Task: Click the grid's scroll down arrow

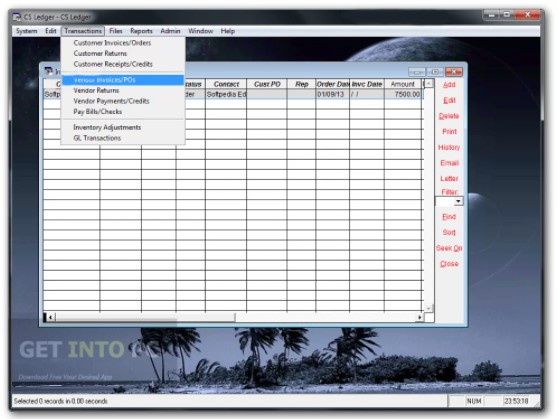Action: click(429, 308)
